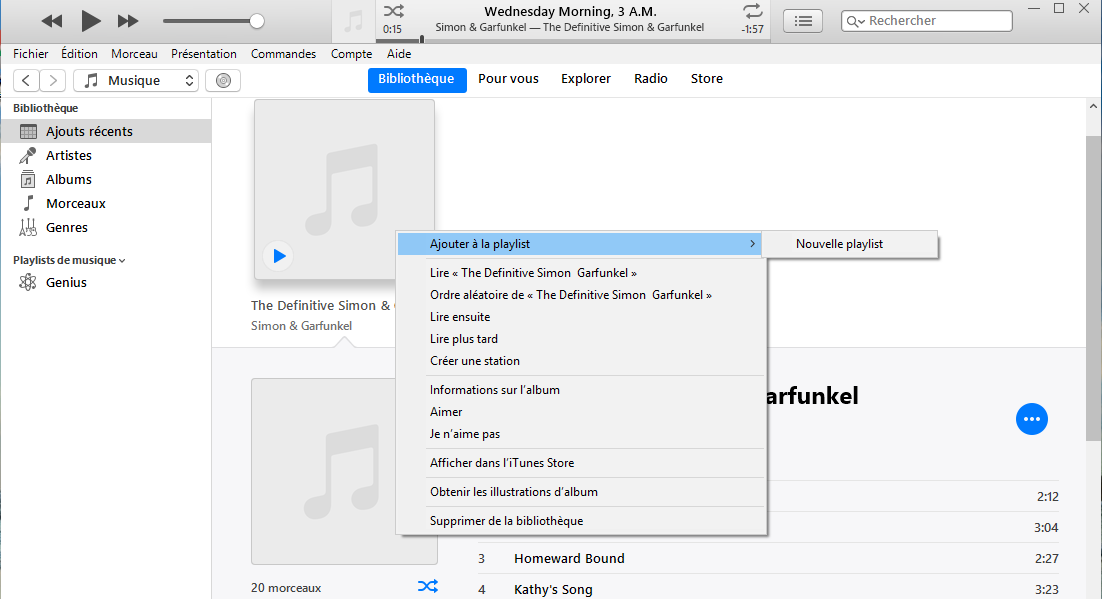Choose Lire plus tard from context menu

pos(581,338)
